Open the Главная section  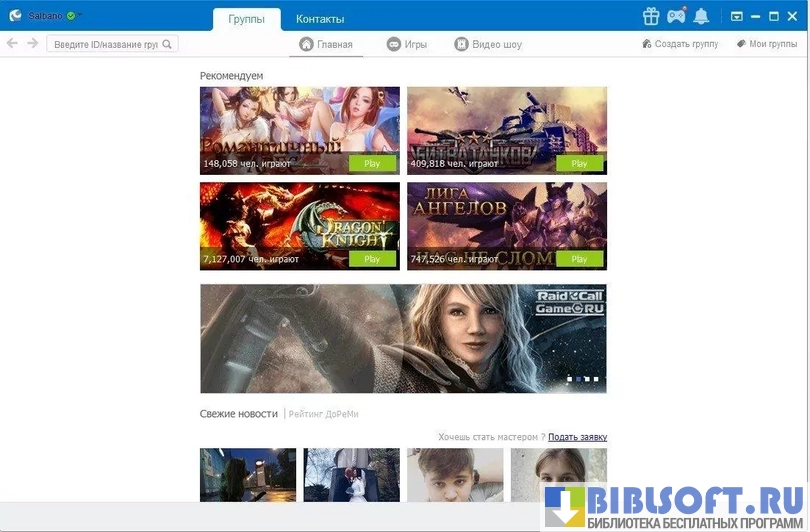pos(326,44)
